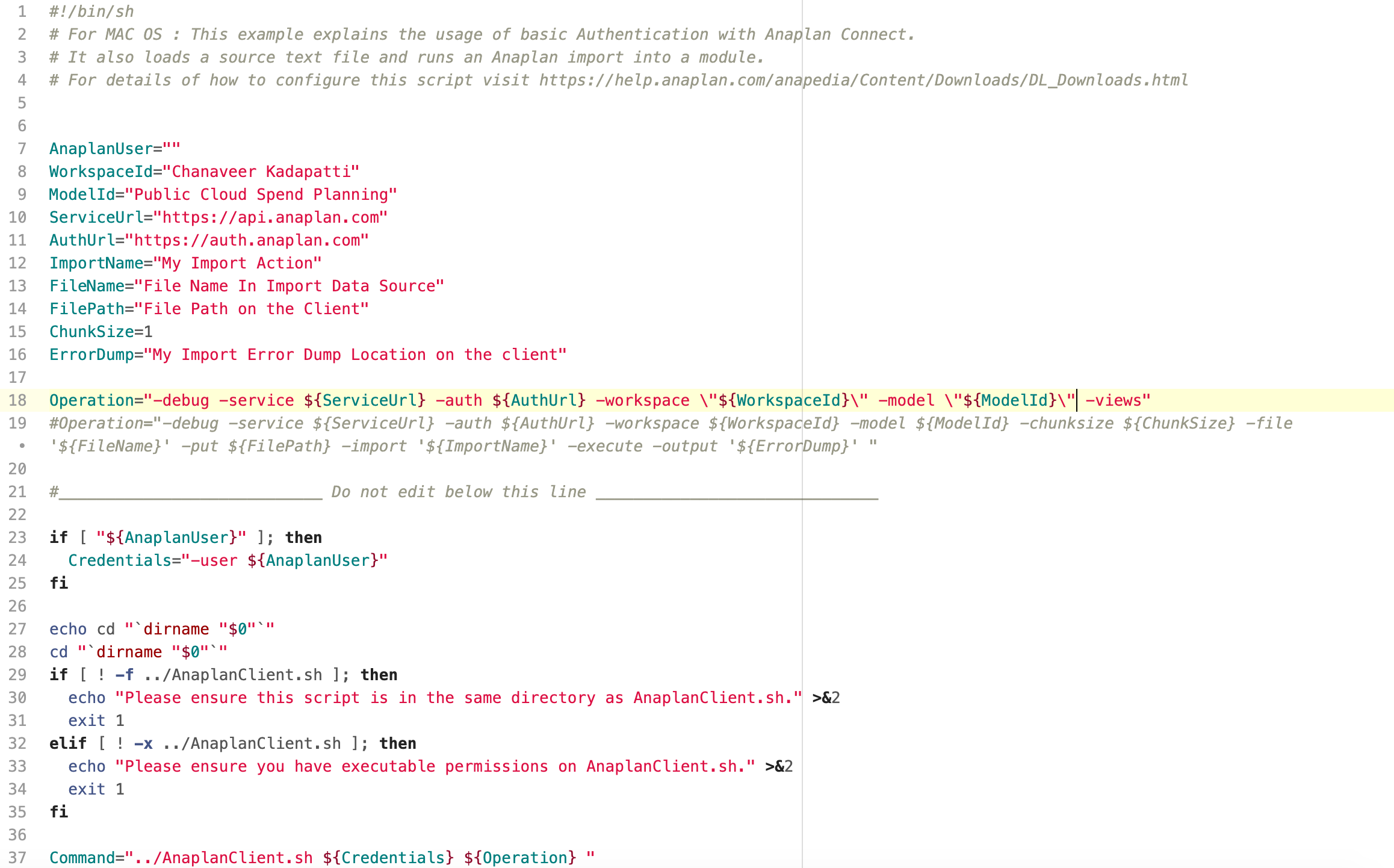Click the ServiceUrl string https://api.anaplan.com
1394x868 pixels.
pos(270,217)
